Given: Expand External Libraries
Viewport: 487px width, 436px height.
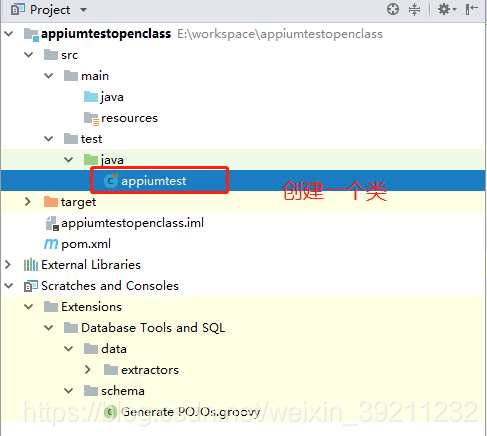Looking at the screenshot, I should 8,265.
